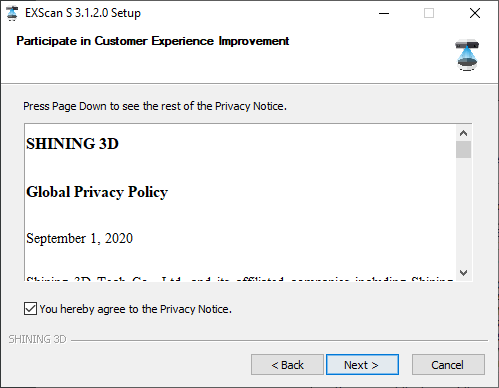Screen dimensions: 499x388
Task: Click the 'Press Page Down' instruction text
Action: (155, 106)
